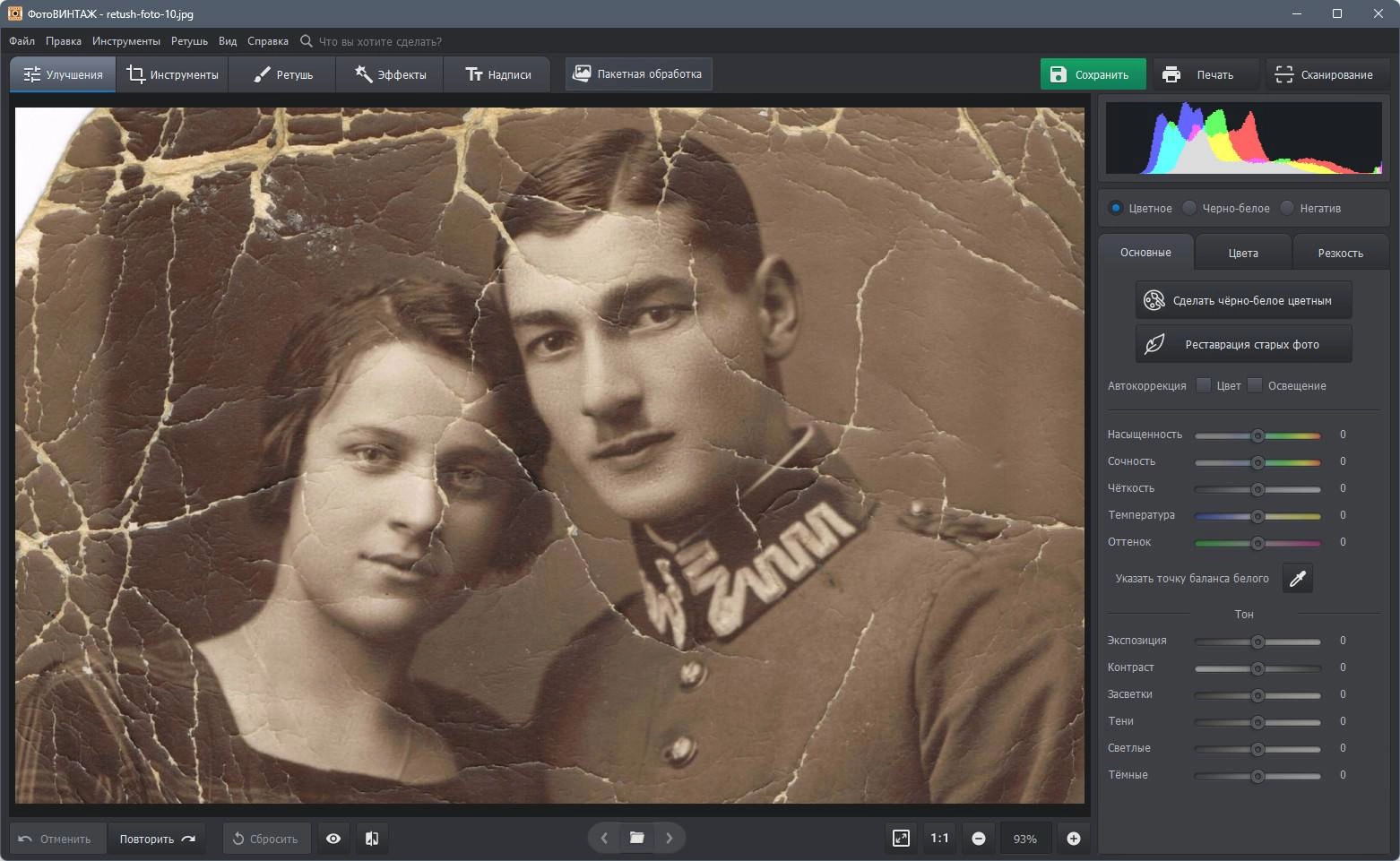The width and height of the screenshot is (1400, 861).
Task: Adjust the Светлые slider
Action: [x=1257, y=749]
